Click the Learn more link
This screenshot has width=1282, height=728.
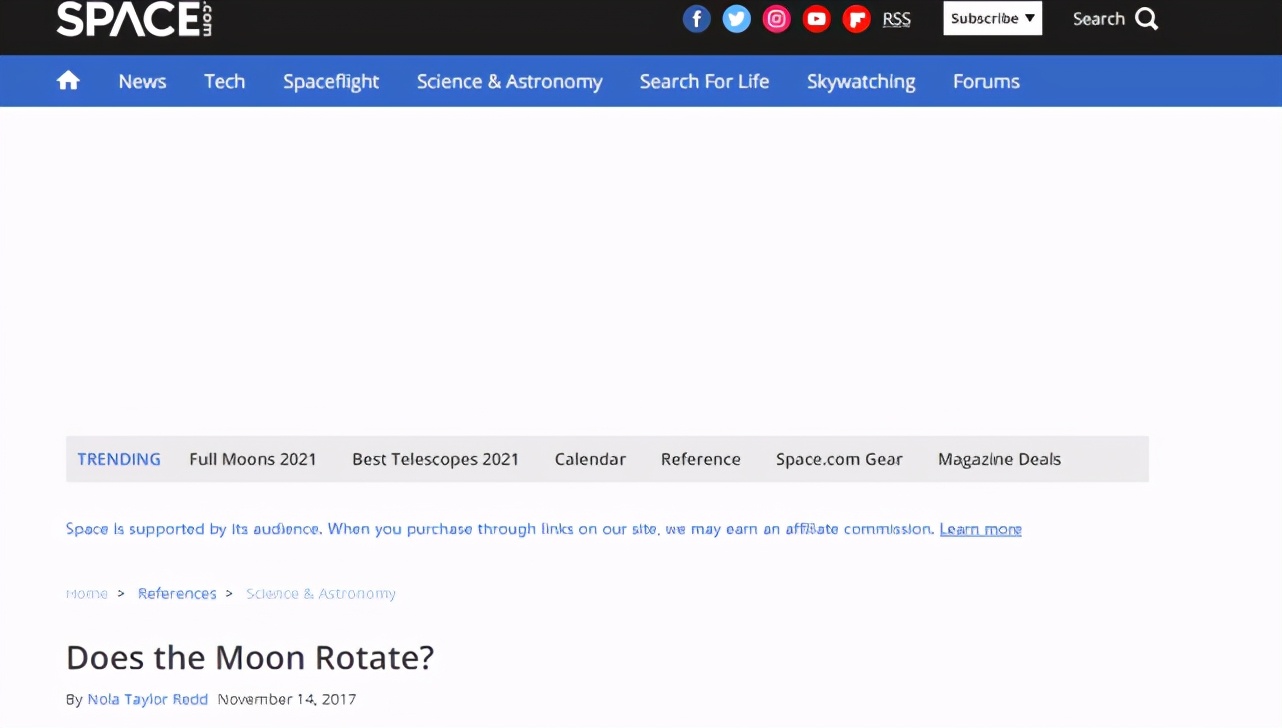point(980,529)
